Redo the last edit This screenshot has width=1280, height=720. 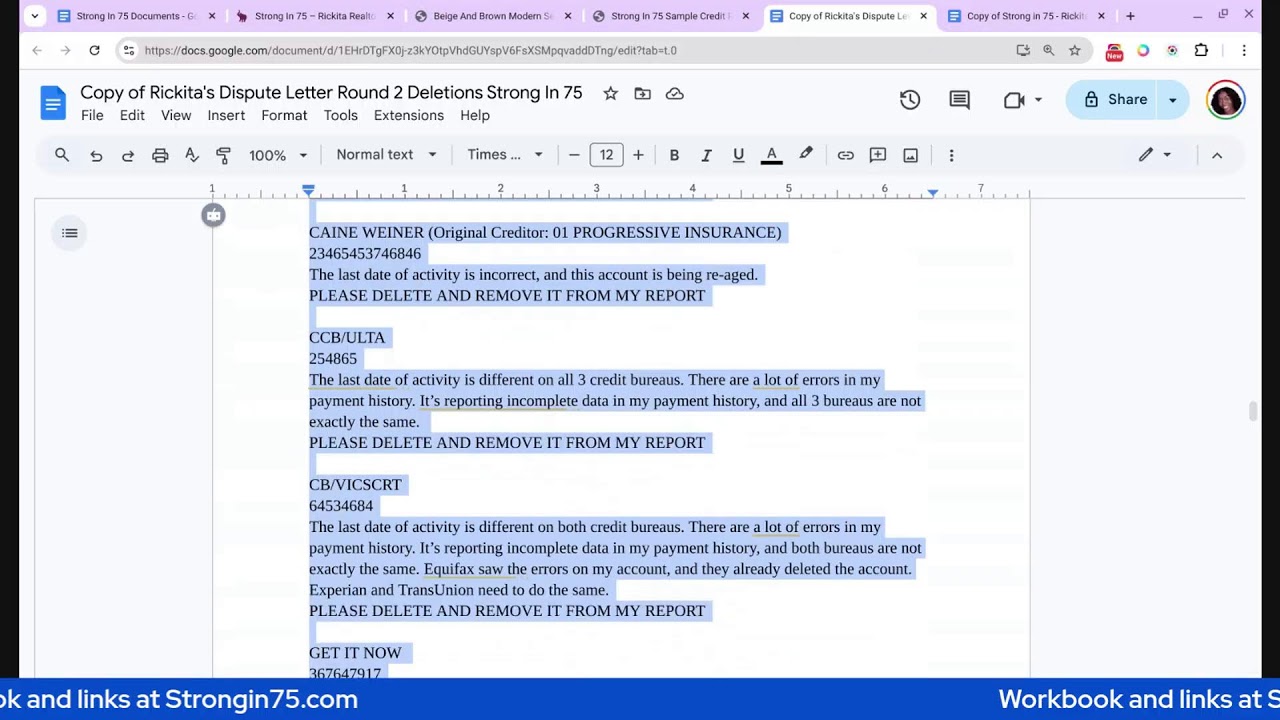128,155
